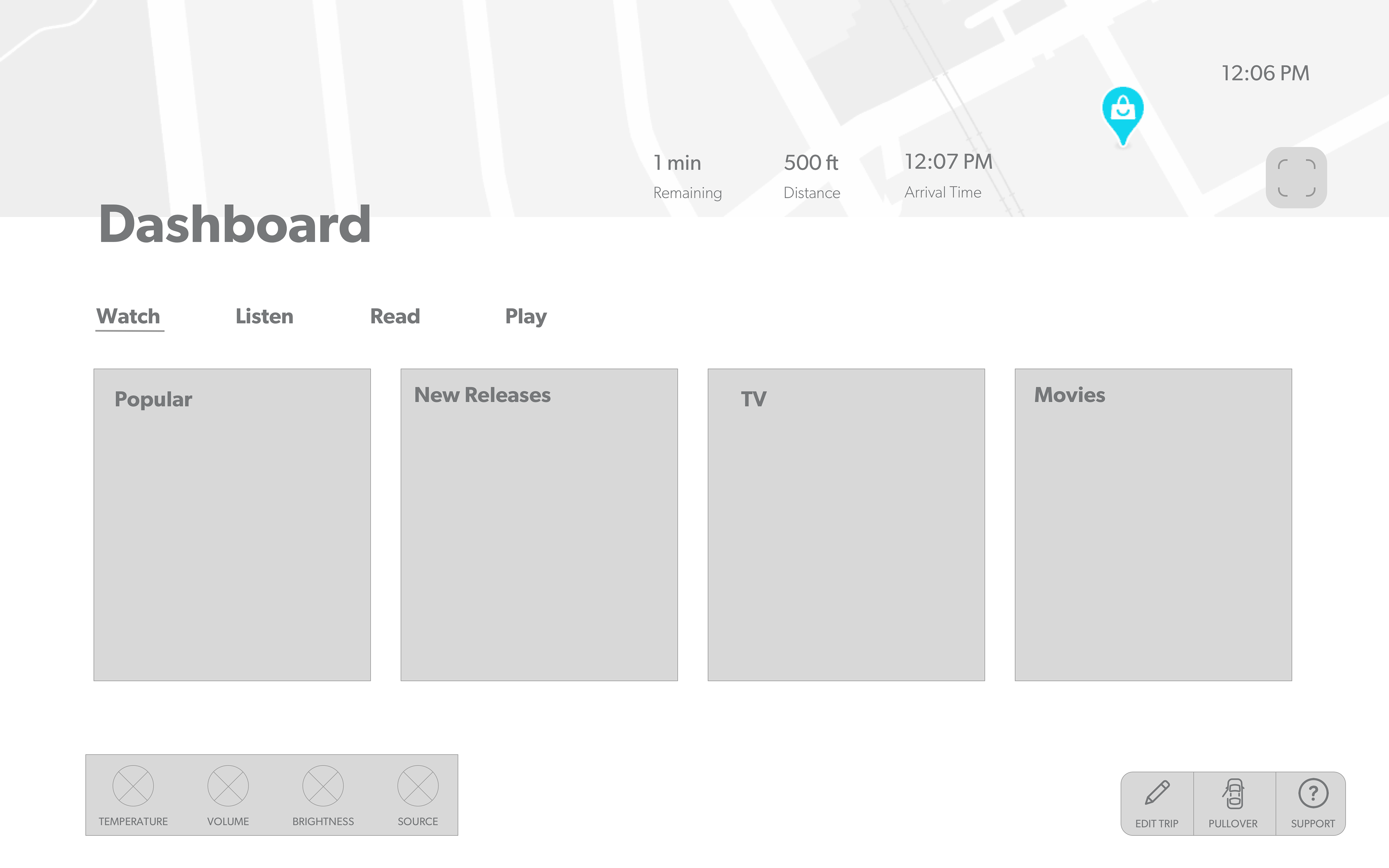Click the Pullover car icon
The image size is (1389, 868).
pyautogui.click(x=1233, y=793)
